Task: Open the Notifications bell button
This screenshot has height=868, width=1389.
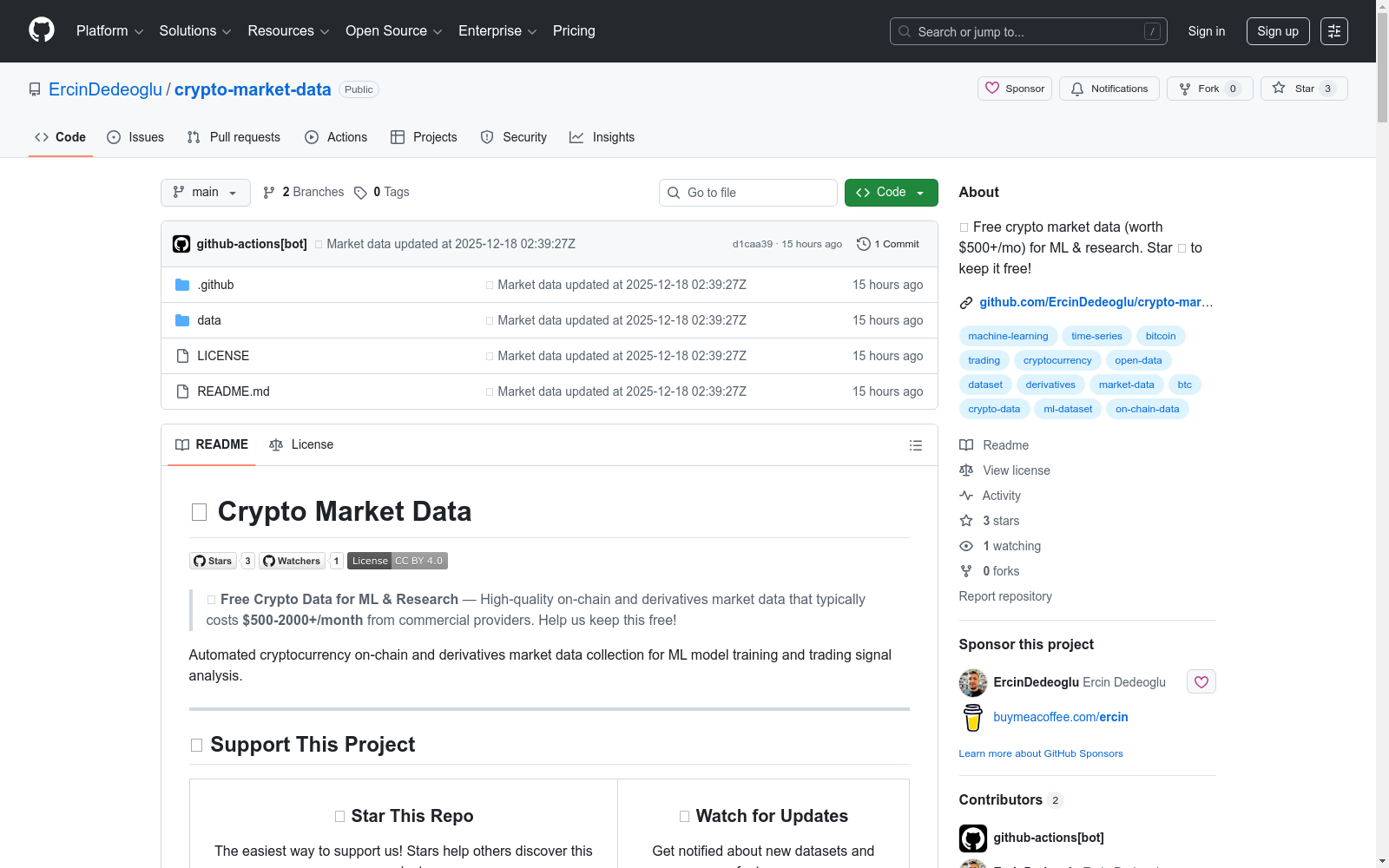Action: 1109,89
